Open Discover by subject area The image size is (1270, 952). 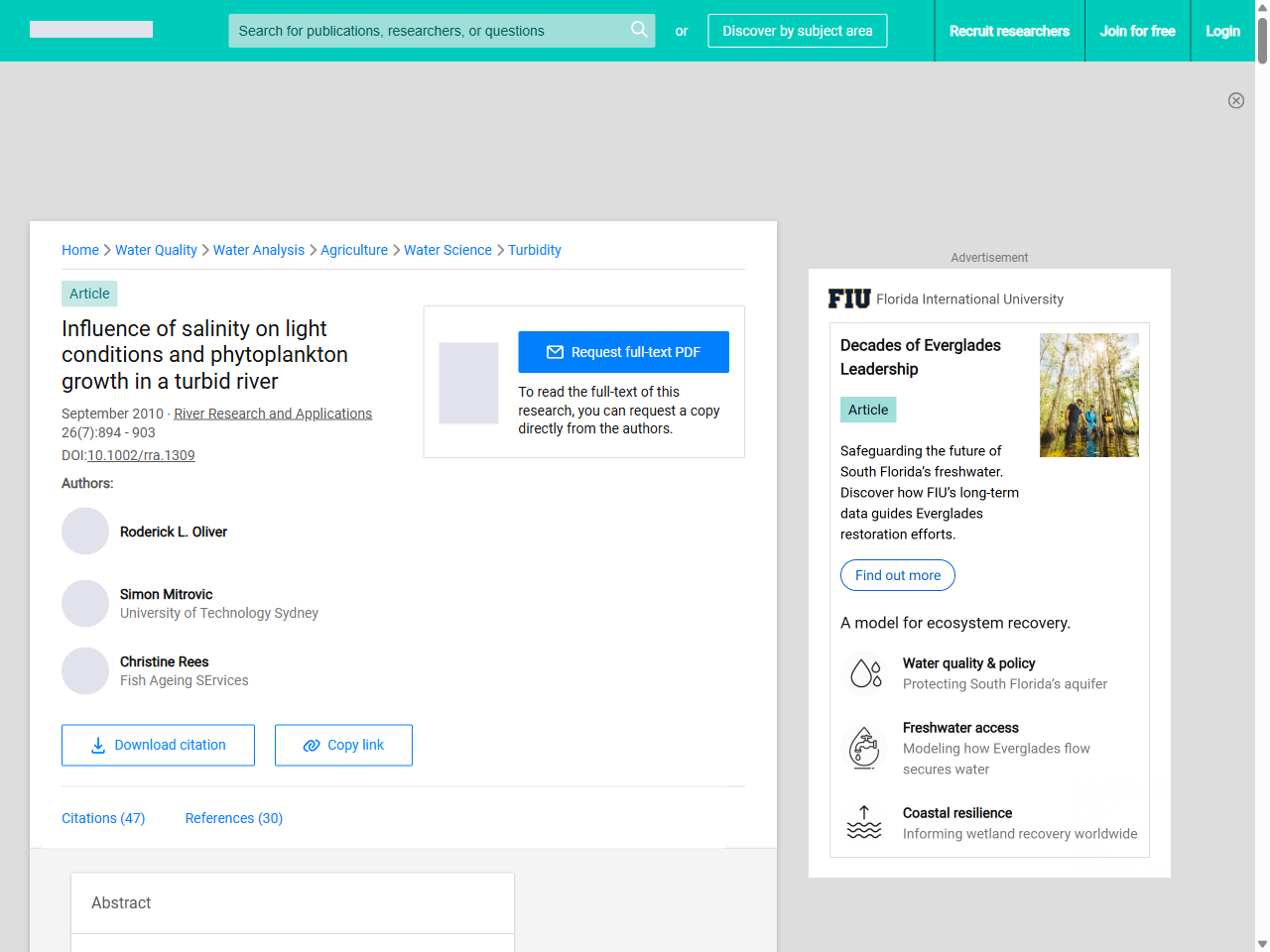pos(797,31)
